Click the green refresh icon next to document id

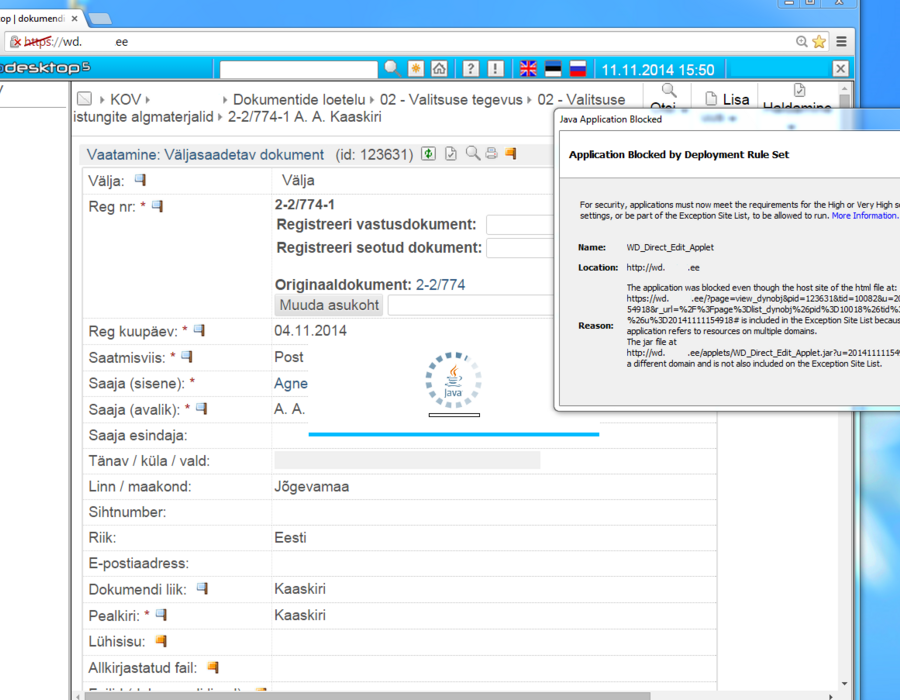(428, 153)
